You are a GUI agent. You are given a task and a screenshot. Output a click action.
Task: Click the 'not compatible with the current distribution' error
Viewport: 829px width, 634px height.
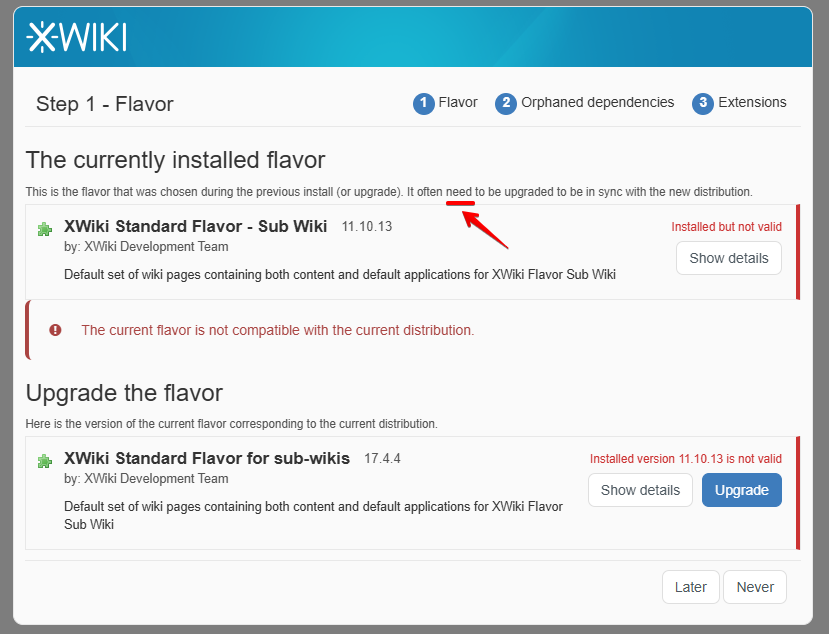tap(278, 330)
